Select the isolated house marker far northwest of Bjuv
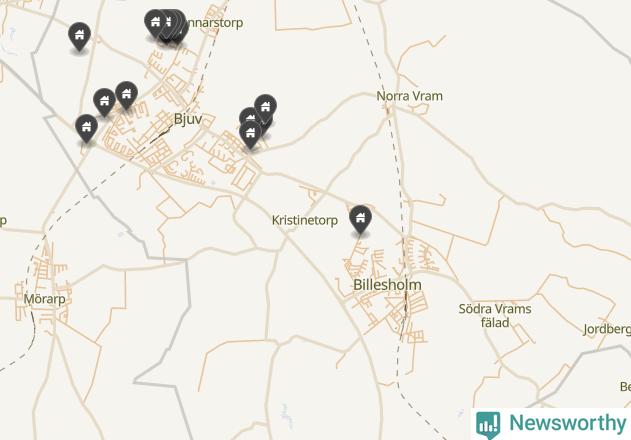This screenshot has width=631, height=440. tap(79, 37)
